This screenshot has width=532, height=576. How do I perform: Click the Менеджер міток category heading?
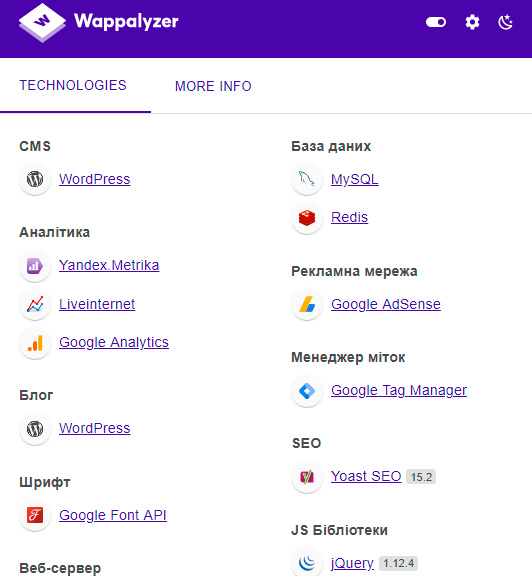[348, 357]
